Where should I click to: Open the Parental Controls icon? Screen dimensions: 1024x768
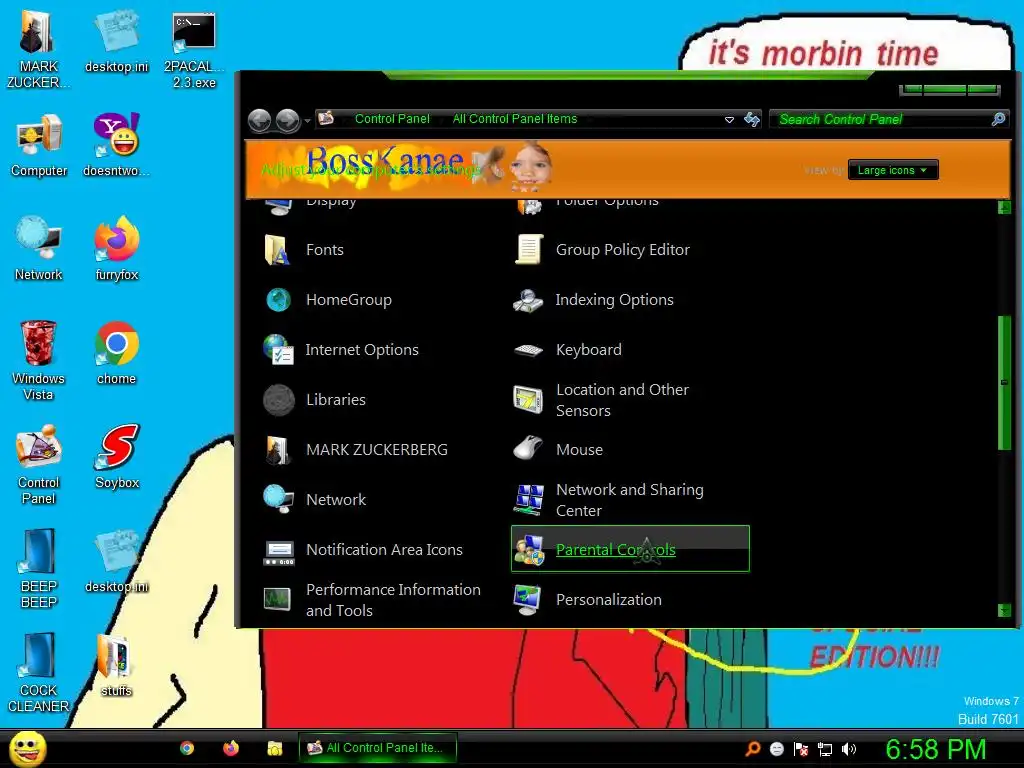[x=528, y=550]
